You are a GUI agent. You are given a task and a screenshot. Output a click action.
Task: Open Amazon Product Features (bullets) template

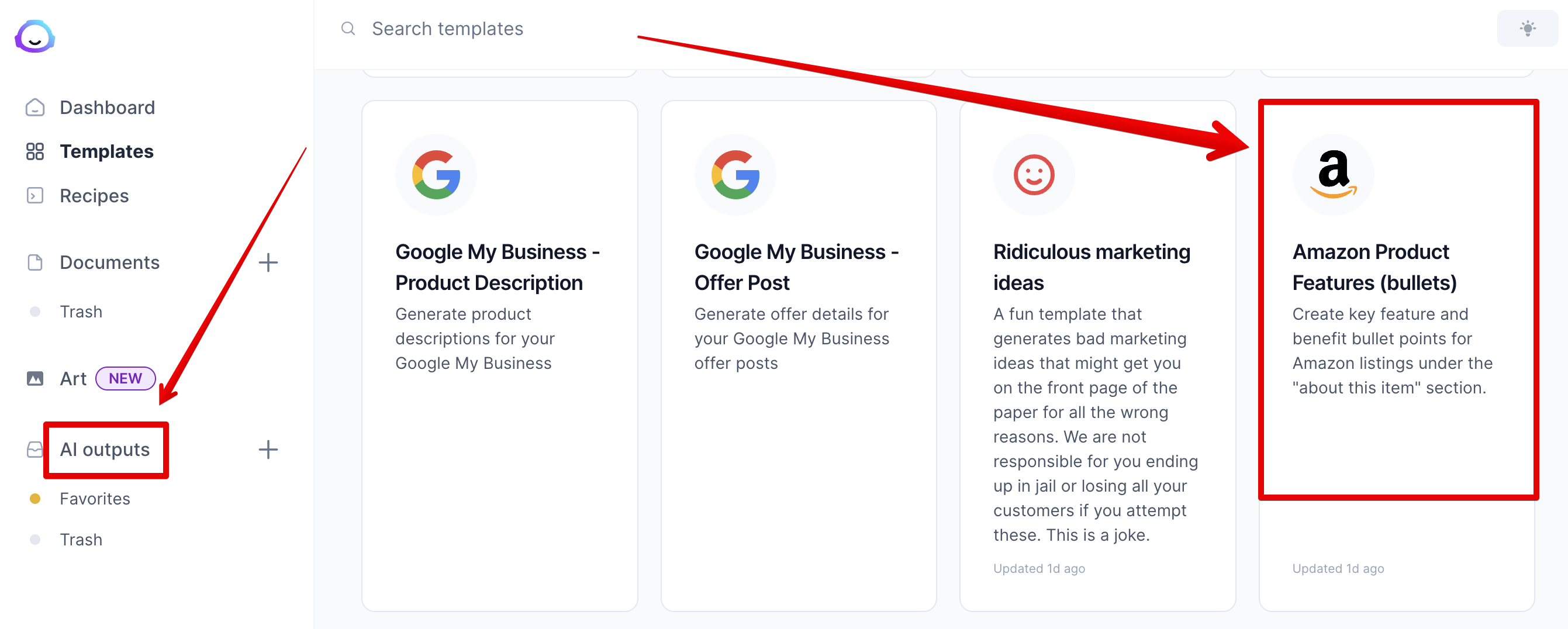point(1397,355)
